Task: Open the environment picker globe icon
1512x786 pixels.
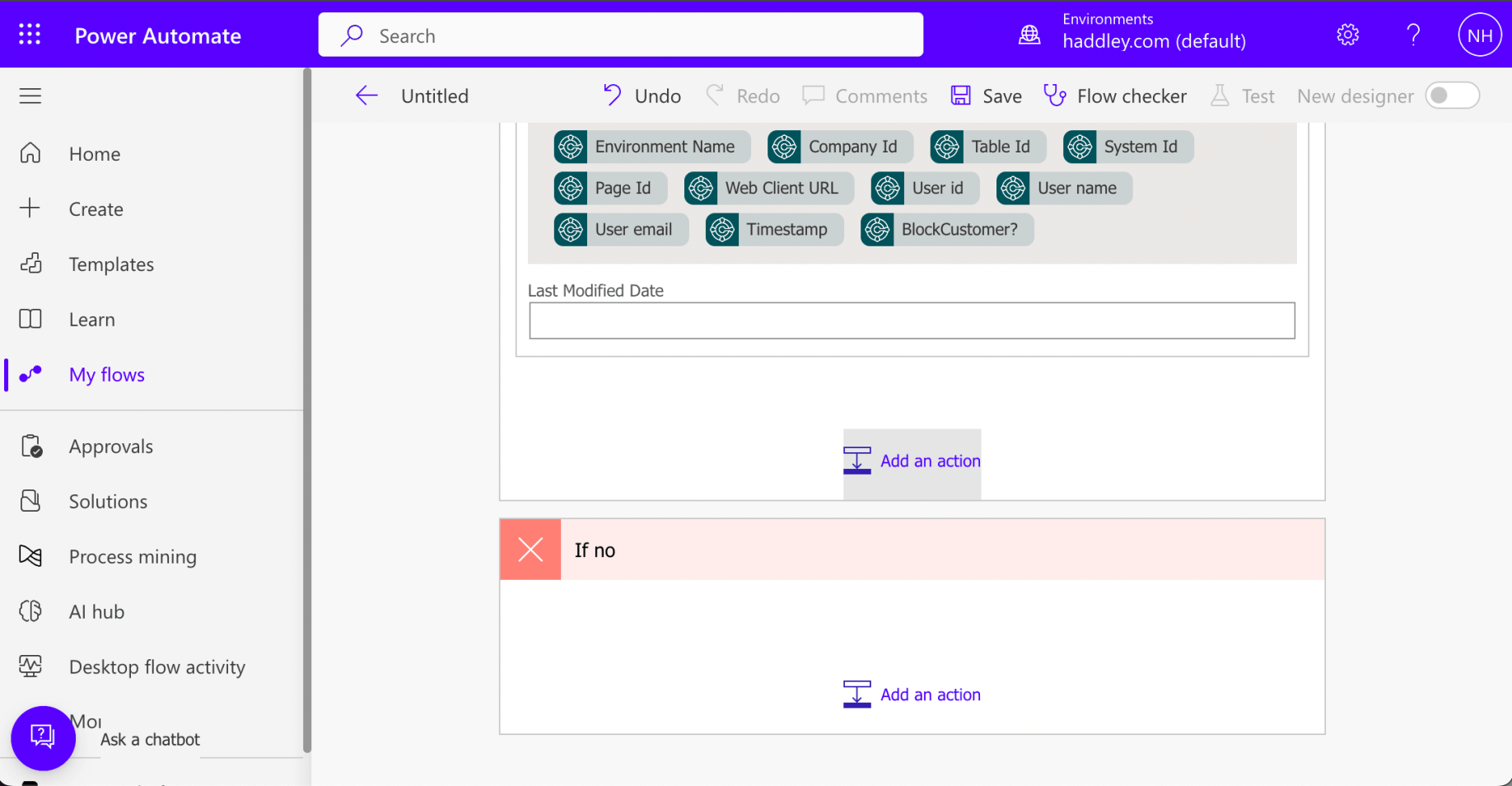Action: click(1029, 35)
